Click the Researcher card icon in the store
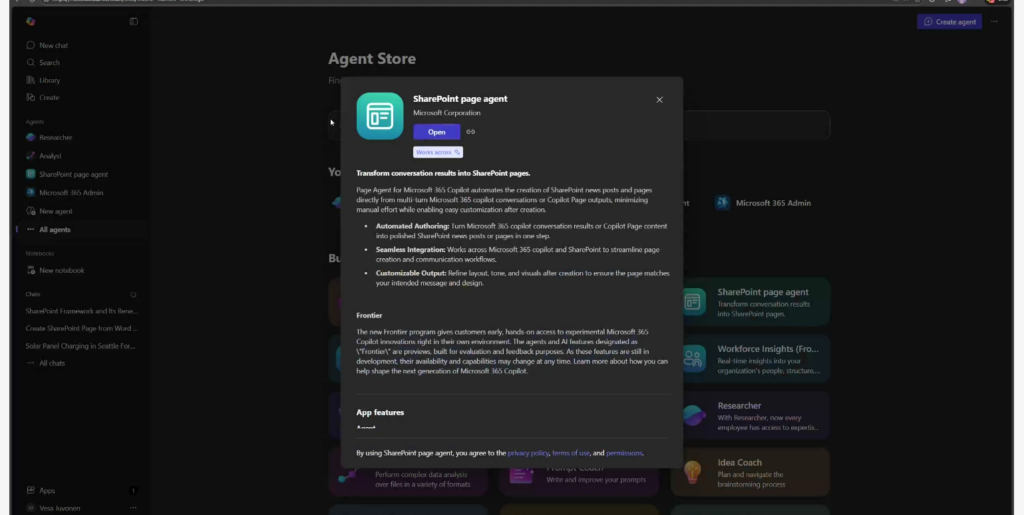This screenshot has width=1024, height=515. 692,416
